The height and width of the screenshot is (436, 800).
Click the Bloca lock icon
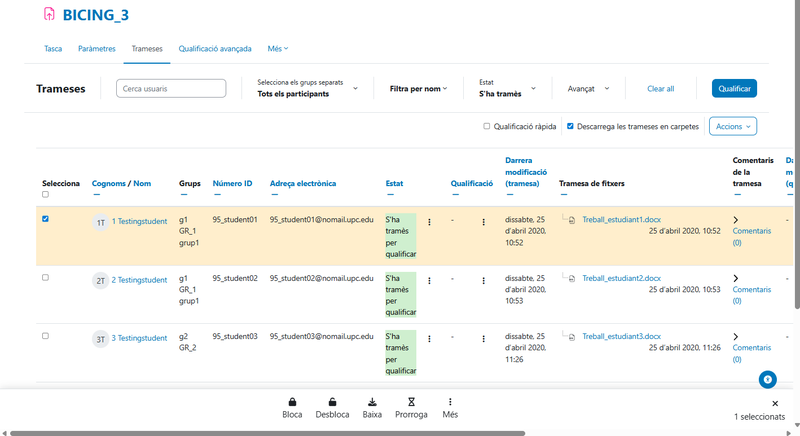[x=292, y=401]
